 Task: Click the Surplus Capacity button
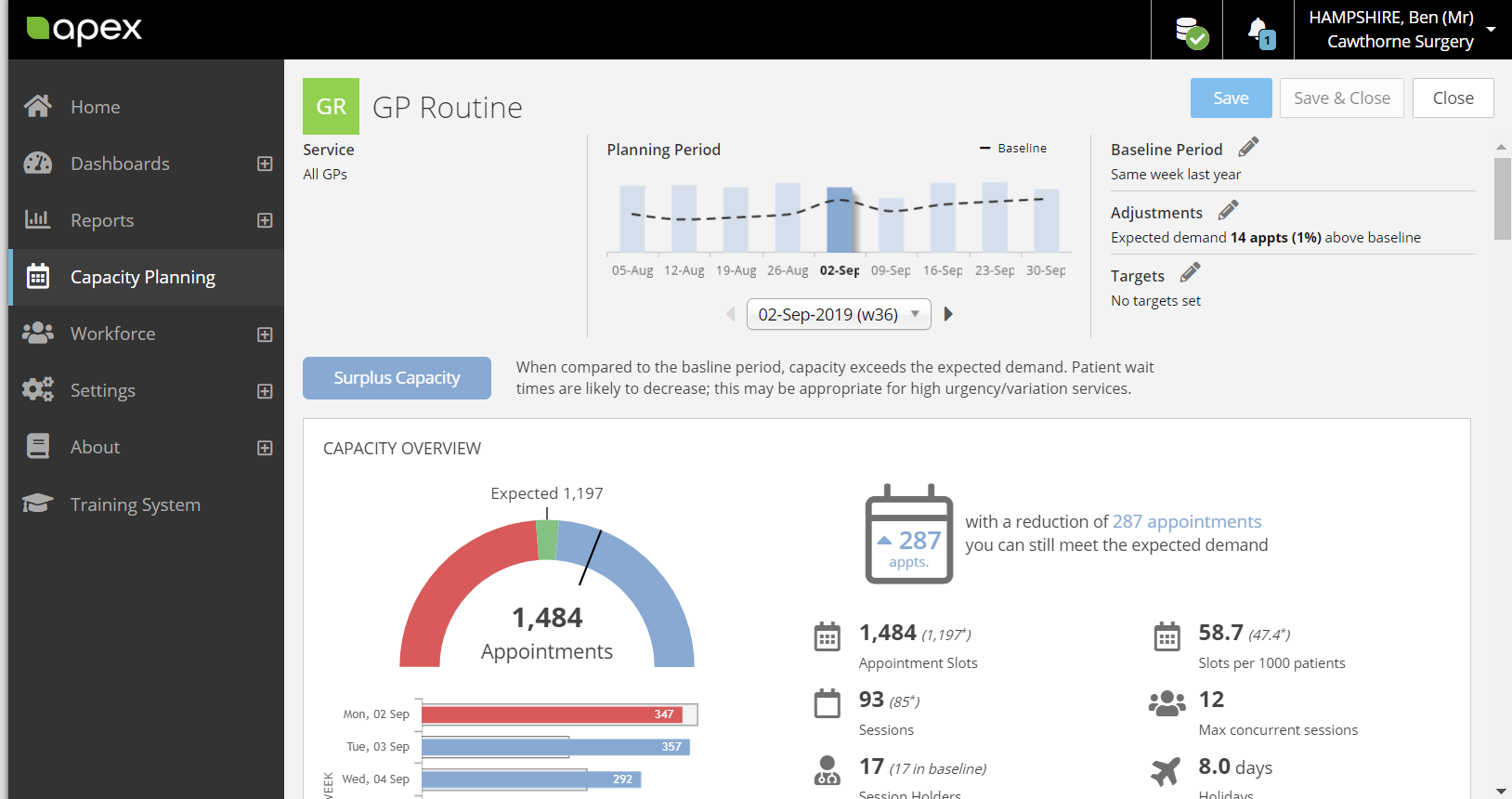tap(397, 378)
